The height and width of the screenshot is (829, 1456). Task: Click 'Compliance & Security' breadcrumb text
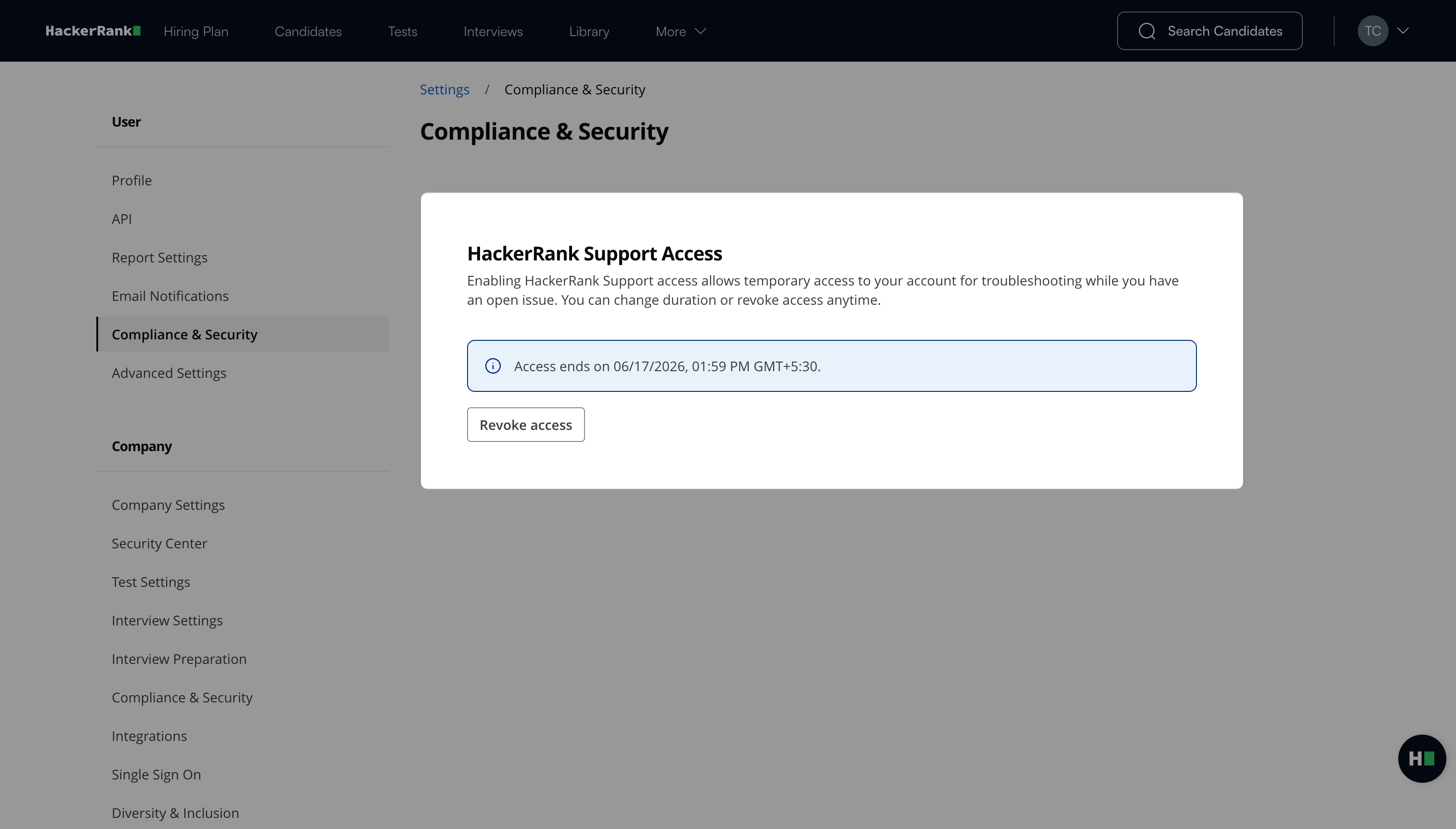(574, 90)
